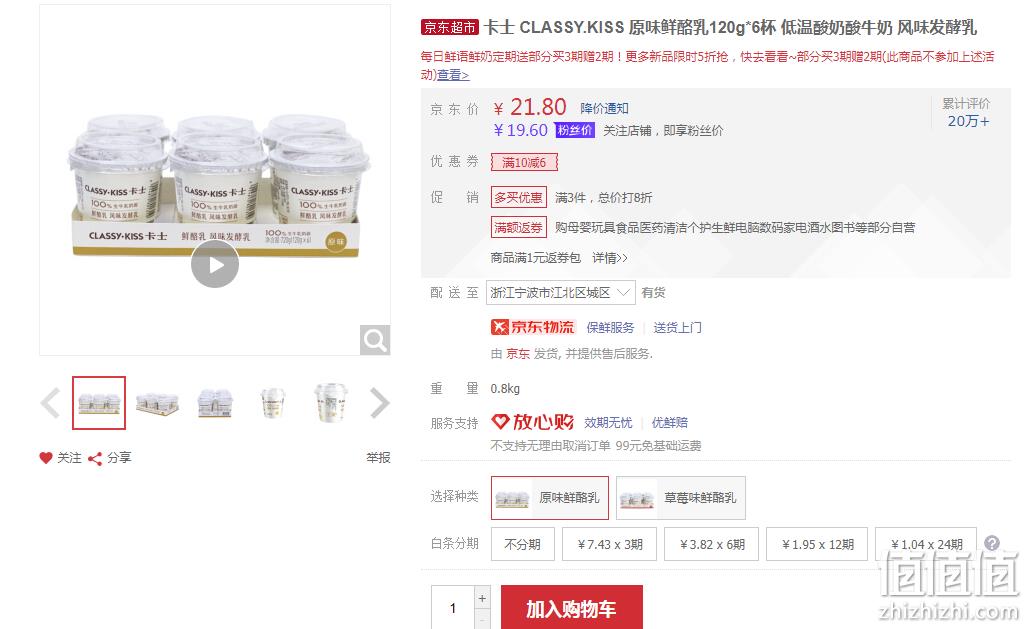Play the product video
This screenshot has height=629, width=1028.
coord(215,264)
